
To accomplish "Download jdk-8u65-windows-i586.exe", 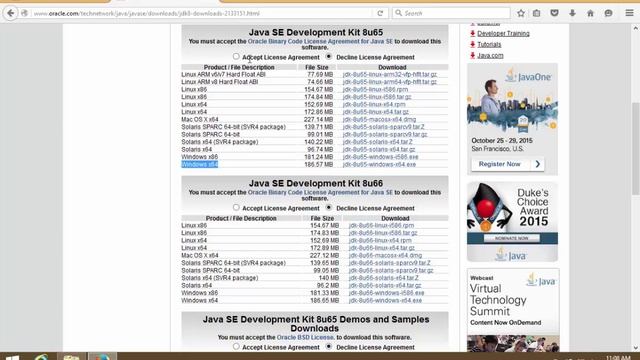I will (x=380, y=157).
